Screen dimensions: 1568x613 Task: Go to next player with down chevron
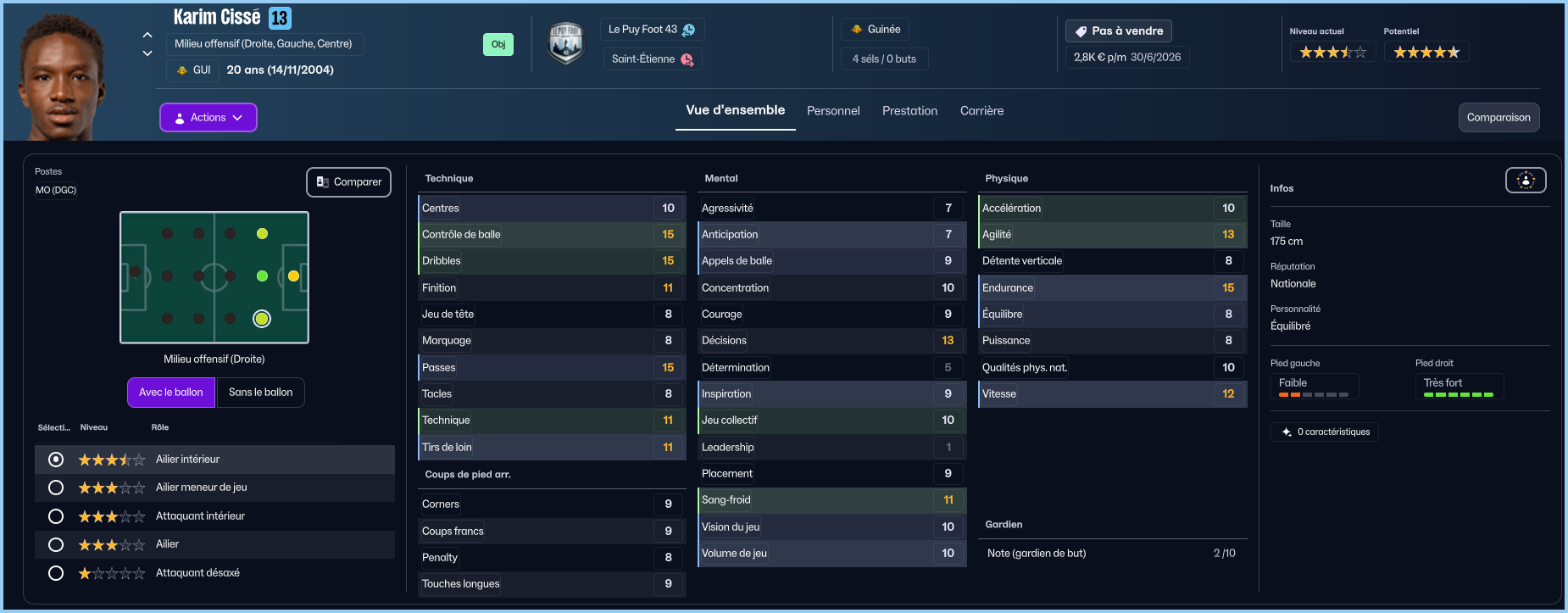147,53
